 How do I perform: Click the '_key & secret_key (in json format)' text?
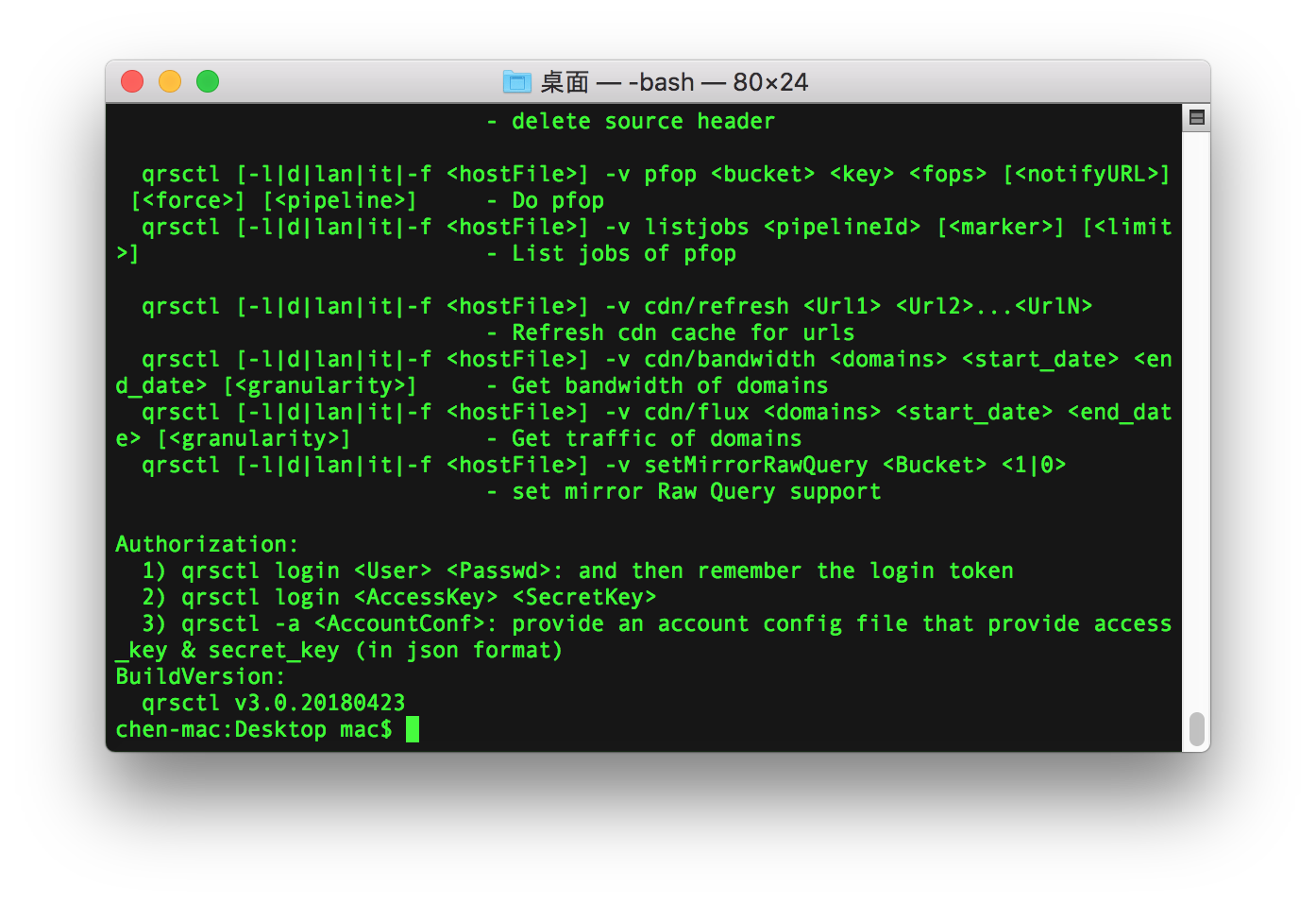pos(339,650)
